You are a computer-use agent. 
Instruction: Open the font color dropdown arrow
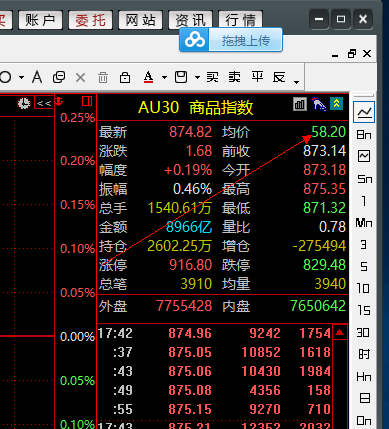pos(164,78)
